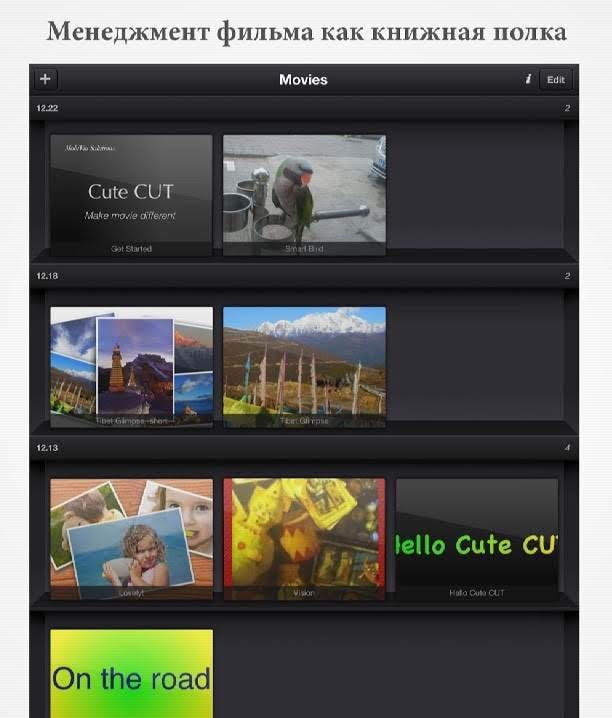Open the info icon in header
Screen dimensions: 612x718
coord(528,79)
